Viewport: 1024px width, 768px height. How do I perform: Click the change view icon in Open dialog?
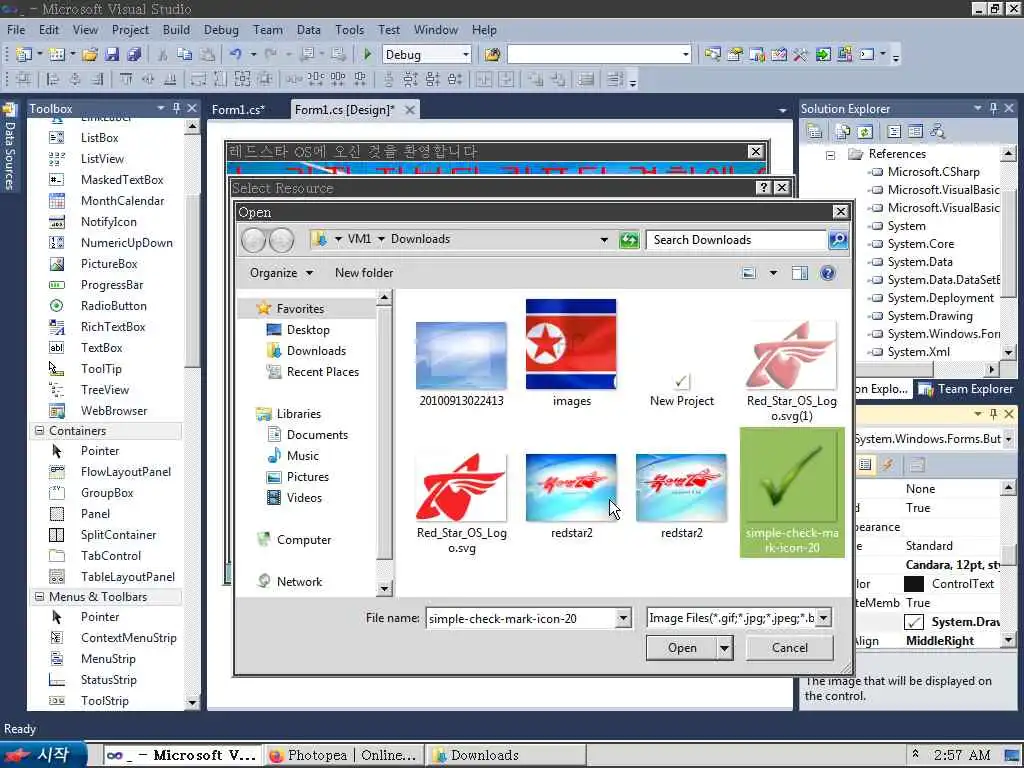(x=749, y=273)
